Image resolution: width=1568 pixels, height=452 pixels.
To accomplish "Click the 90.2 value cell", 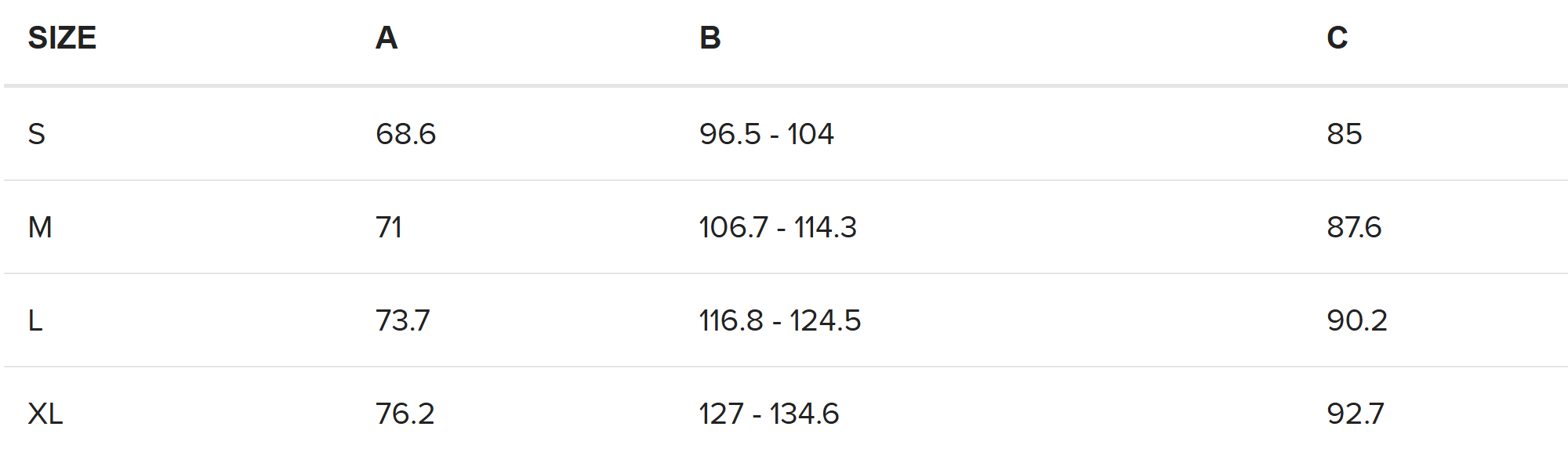I will 1356,320.
